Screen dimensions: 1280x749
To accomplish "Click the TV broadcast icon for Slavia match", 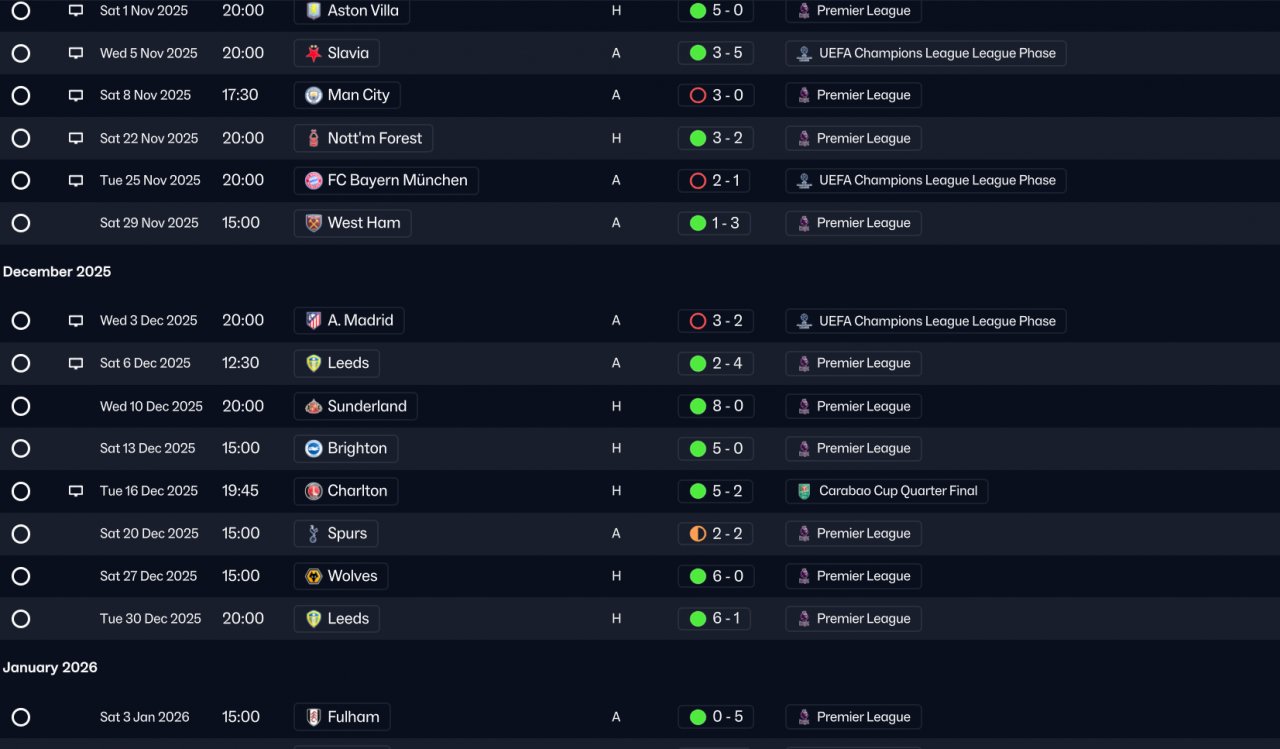I will click(x=76, y=53).
